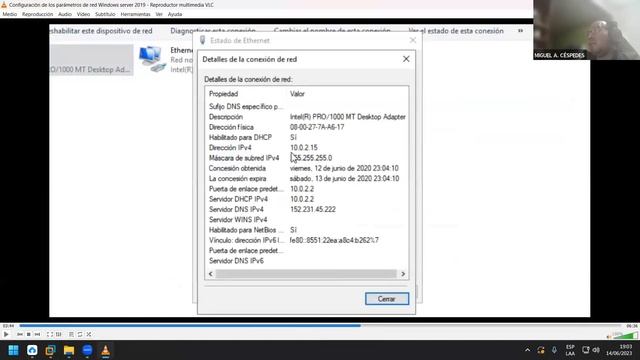Expand hidden system tray icons

pos(527,350)
